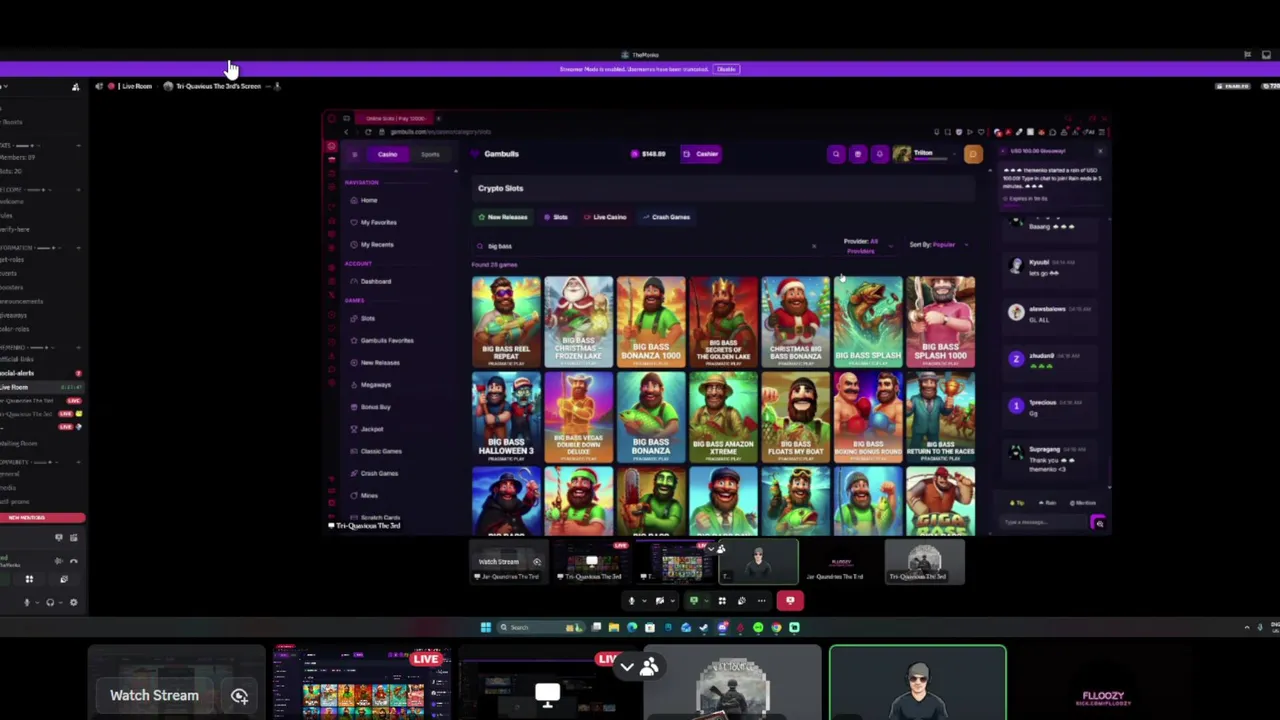Open Gambulls hamburger menu icon
Image resolution: width=1280 pixels, height=720 pixels.
pyautogui.click(x=354, y=154)
